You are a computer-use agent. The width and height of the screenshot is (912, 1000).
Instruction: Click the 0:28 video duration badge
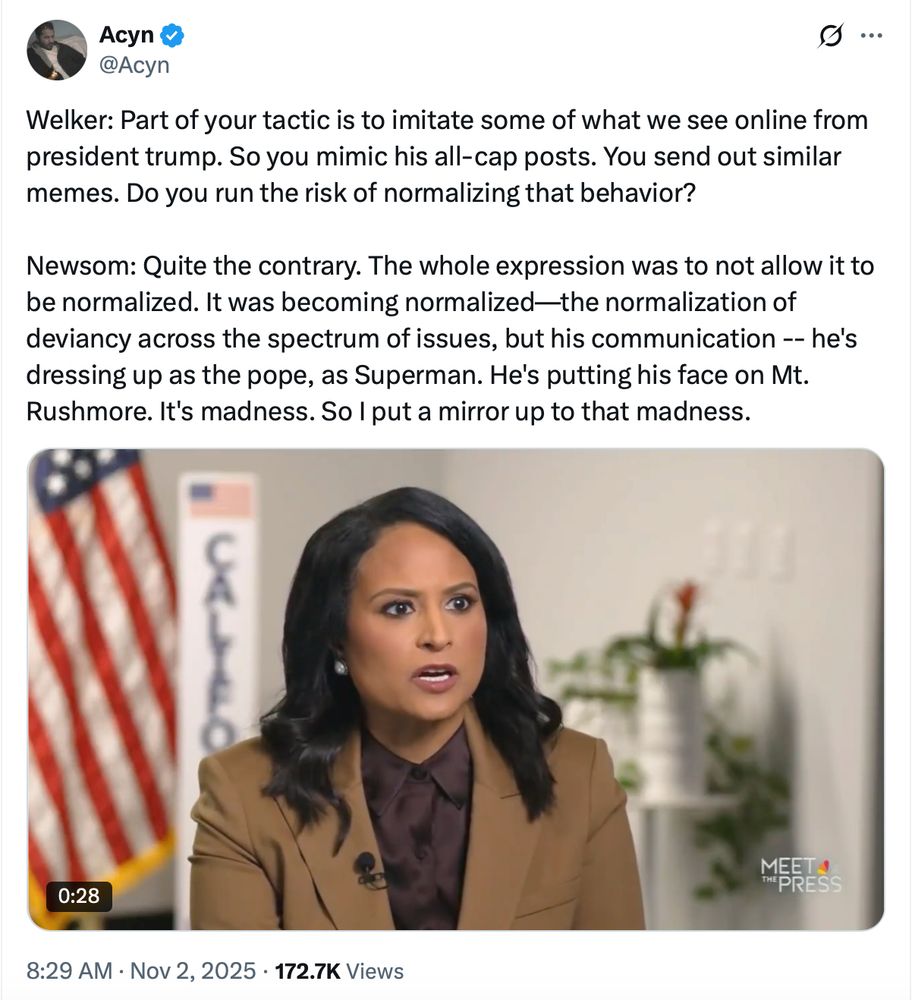click(79, 896)
